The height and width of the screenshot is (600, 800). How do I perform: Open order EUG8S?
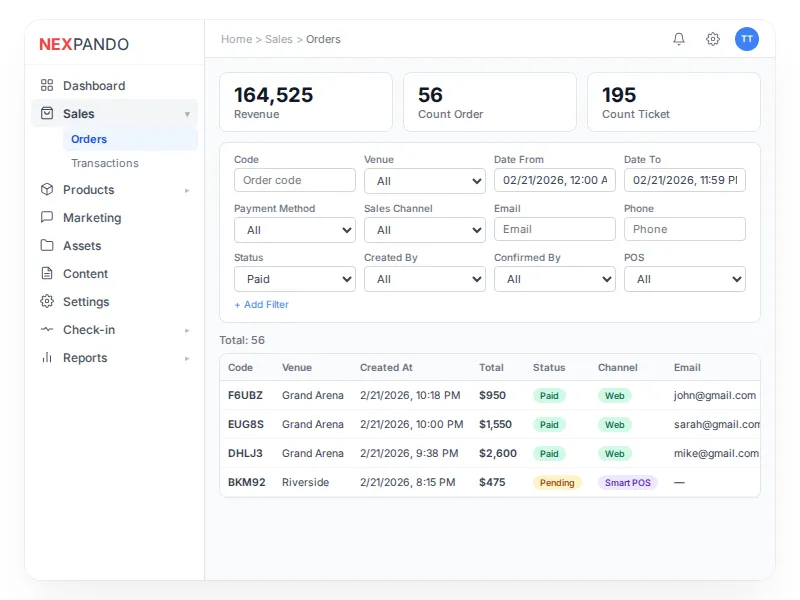(x=245, y=424)
